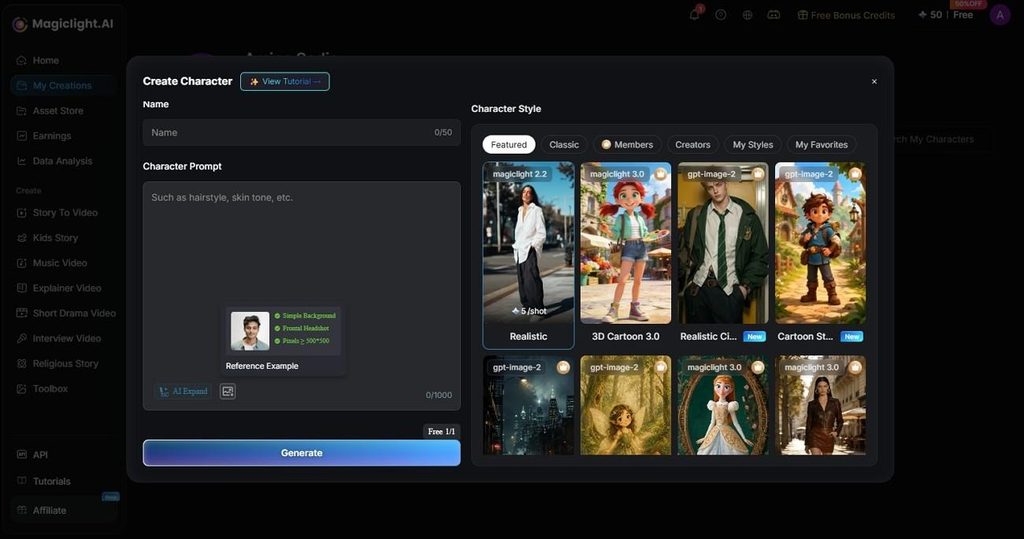This screenshot has width=1024, height=539.
Task: Switch to the My Styles tab
Action: tap(752, 144)
